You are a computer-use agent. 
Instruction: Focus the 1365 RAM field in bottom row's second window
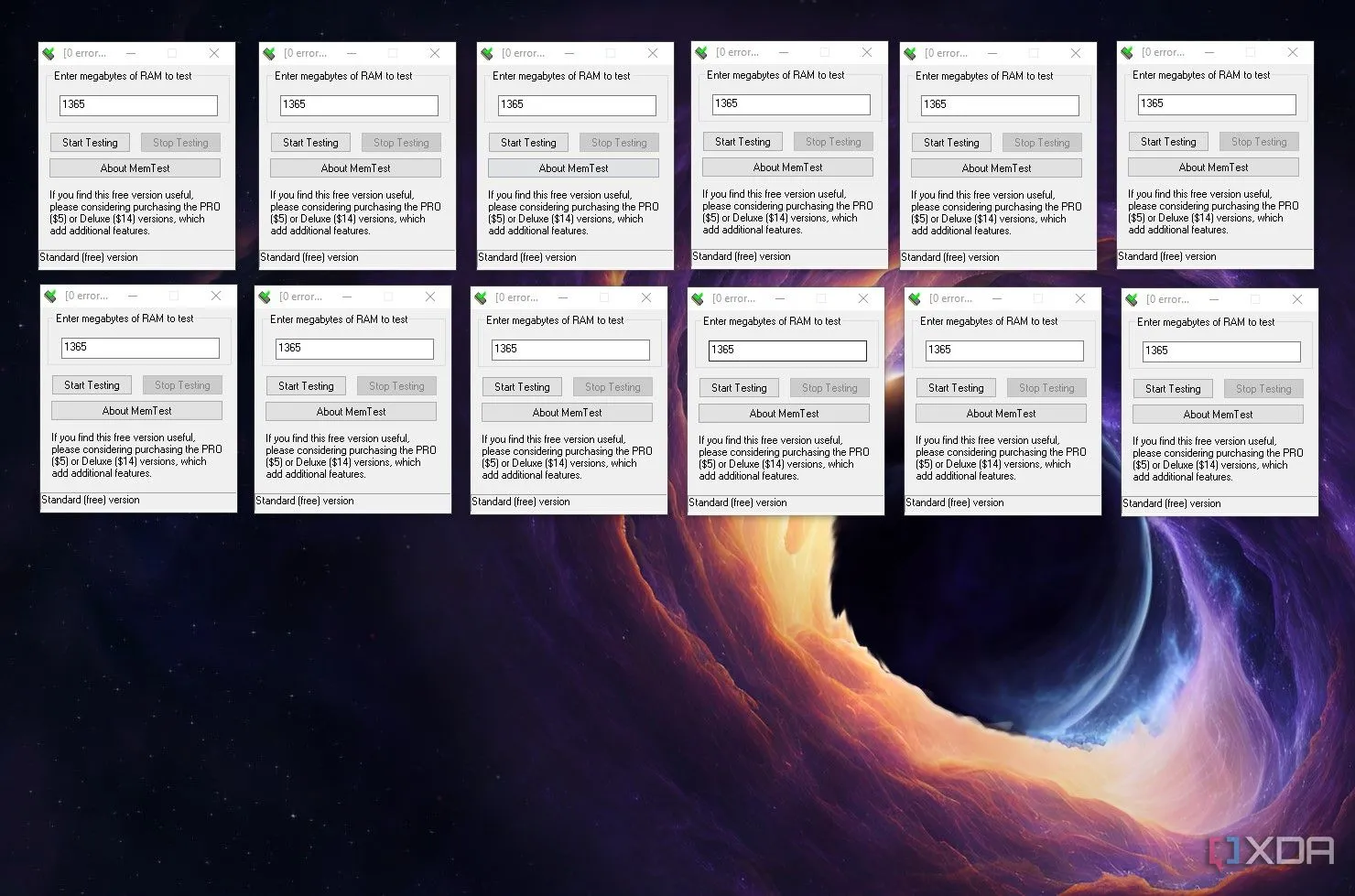click(354, 349)
